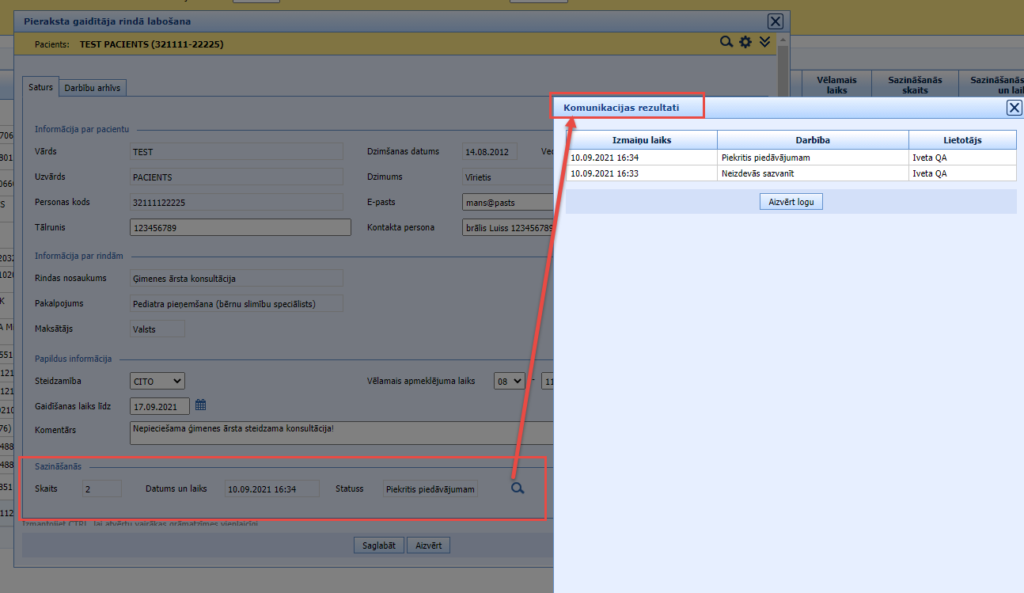This screenshot has height=593, width=1024.
Task: Click into the Tālrunis phone field
Action: coord(240,227)
